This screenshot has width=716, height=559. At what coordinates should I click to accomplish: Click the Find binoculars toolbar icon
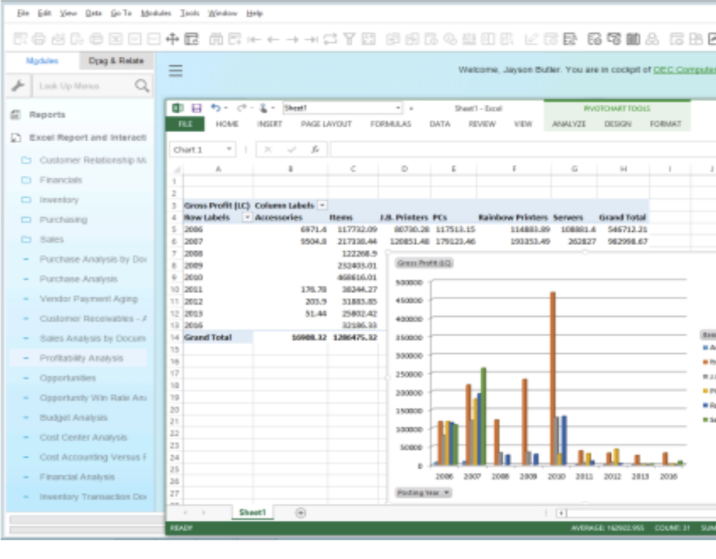pyautogui.click(x=216, y=39)
